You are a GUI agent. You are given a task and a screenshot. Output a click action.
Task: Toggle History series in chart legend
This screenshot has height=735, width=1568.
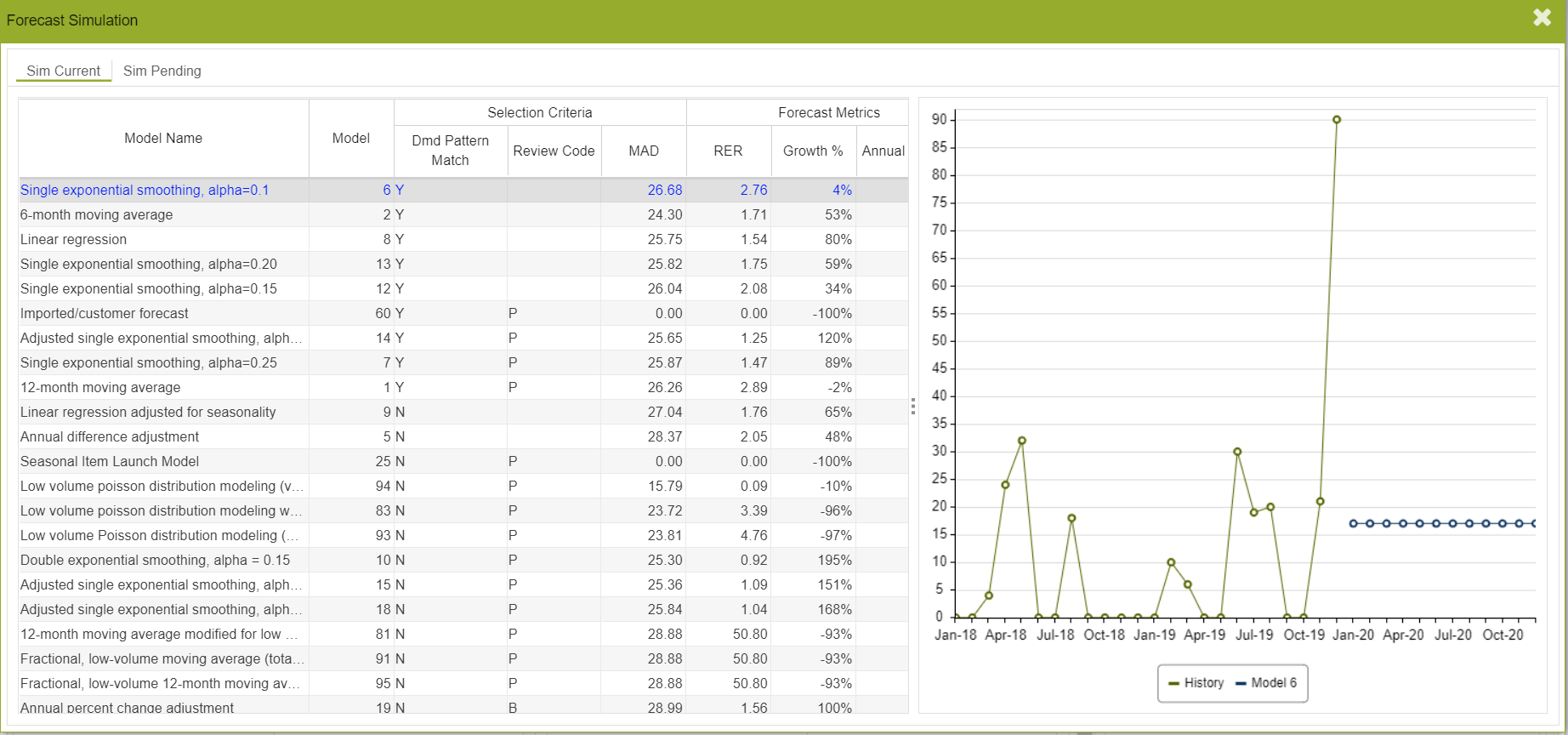(x=1196, y=683)
